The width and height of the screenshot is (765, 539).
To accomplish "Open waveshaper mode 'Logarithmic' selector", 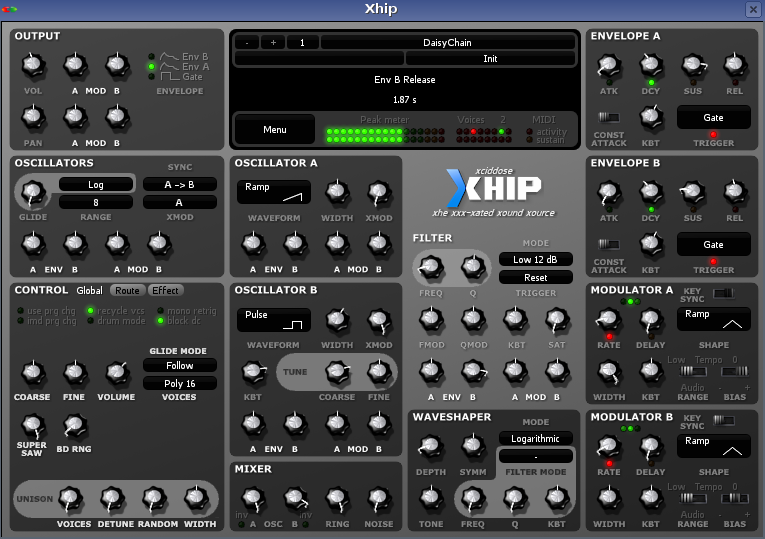I will tap(535, 439).
